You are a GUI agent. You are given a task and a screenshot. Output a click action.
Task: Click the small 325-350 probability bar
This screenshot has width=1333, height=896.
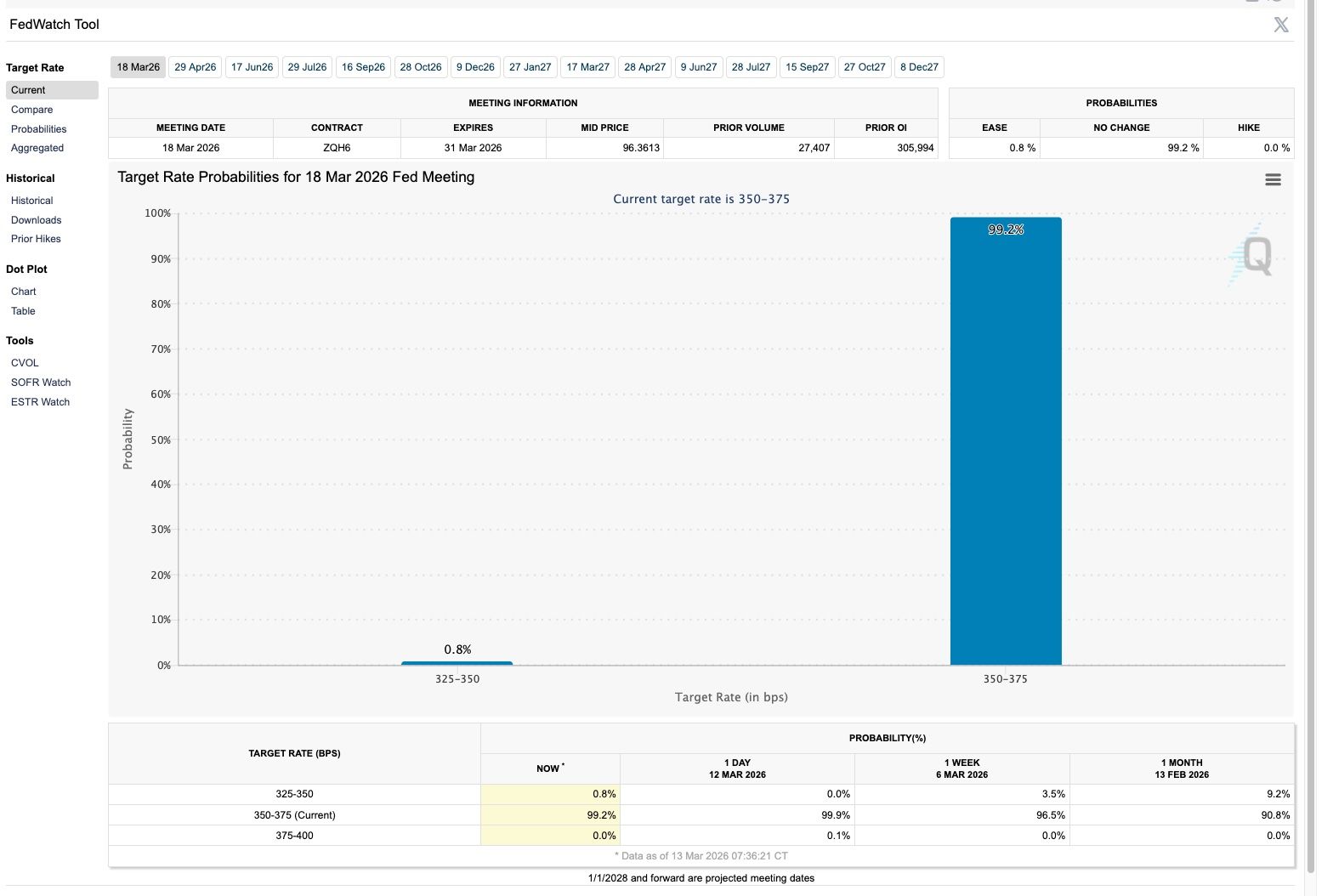pyautogui.click(x=457, y=663)
